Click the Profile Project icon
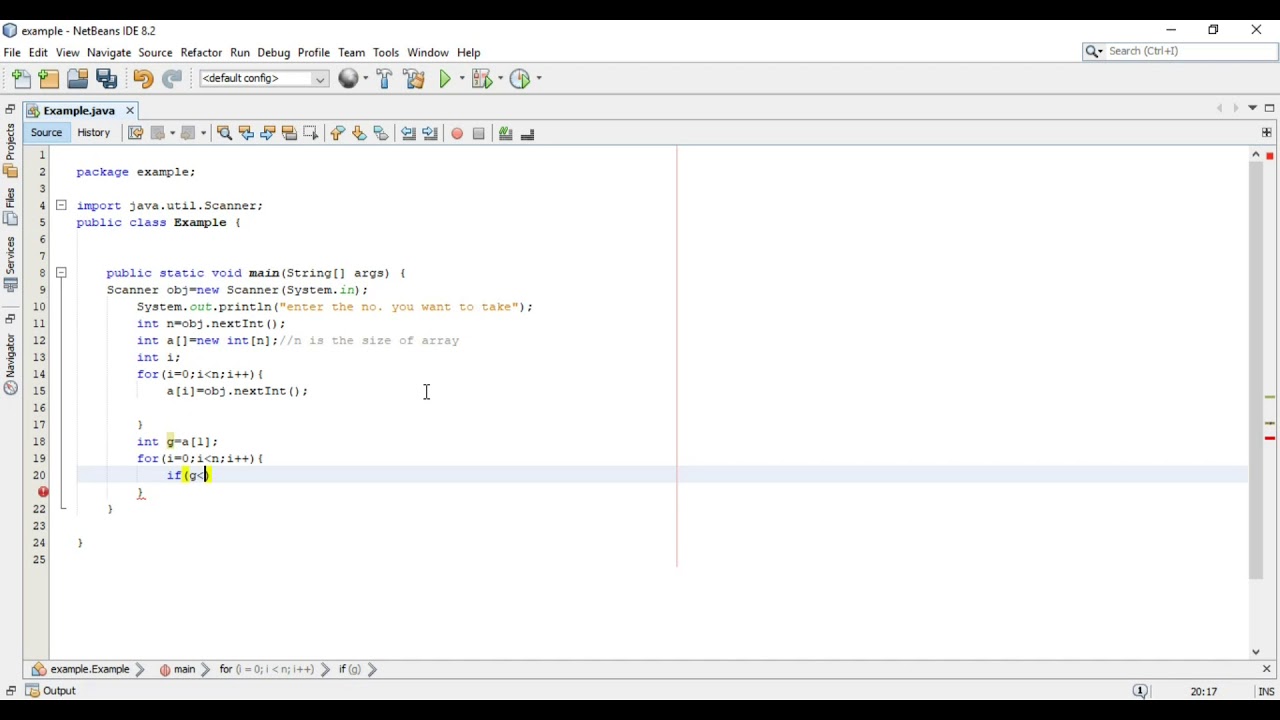 coord(521,78)
